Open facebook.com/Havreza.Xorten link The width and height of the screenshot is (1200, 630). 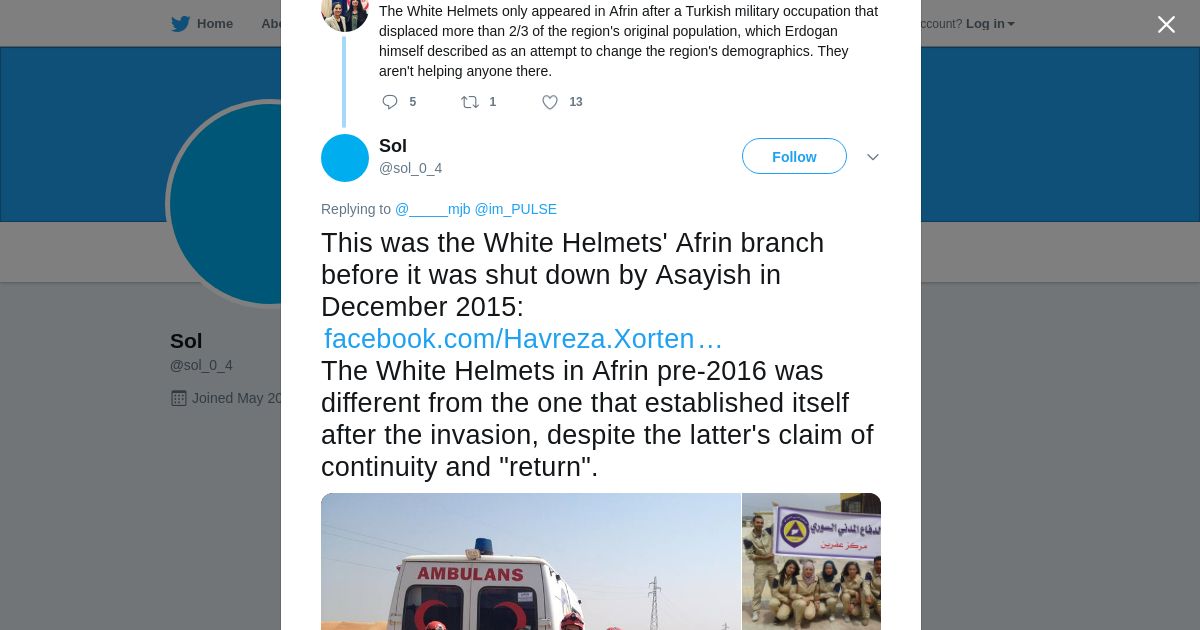coord(522,339)
